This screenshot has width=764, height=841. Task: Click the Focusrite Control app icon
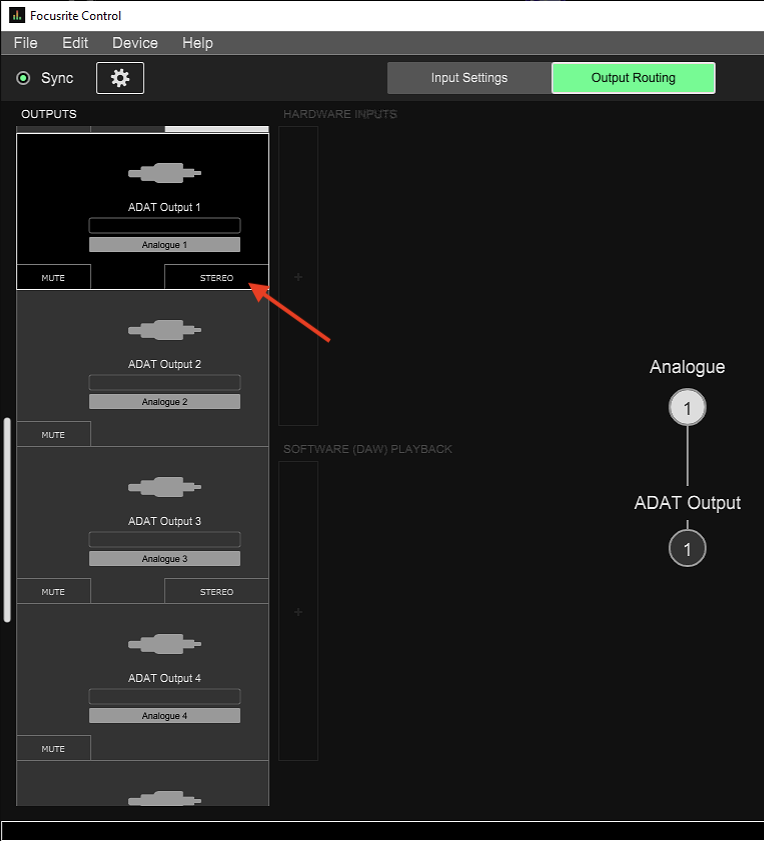17,16
